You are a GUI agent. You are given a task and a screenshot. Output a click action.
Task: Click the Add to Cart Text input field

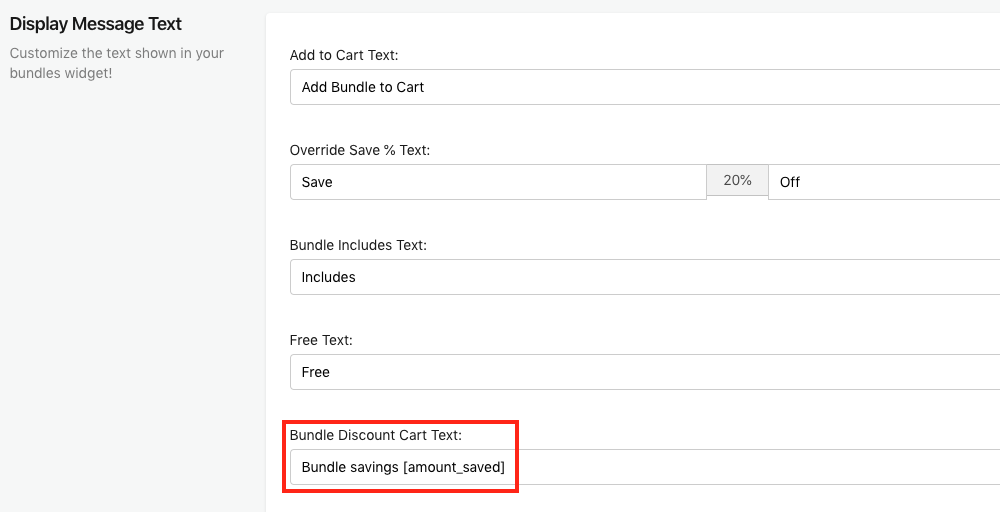coord(645,87)
